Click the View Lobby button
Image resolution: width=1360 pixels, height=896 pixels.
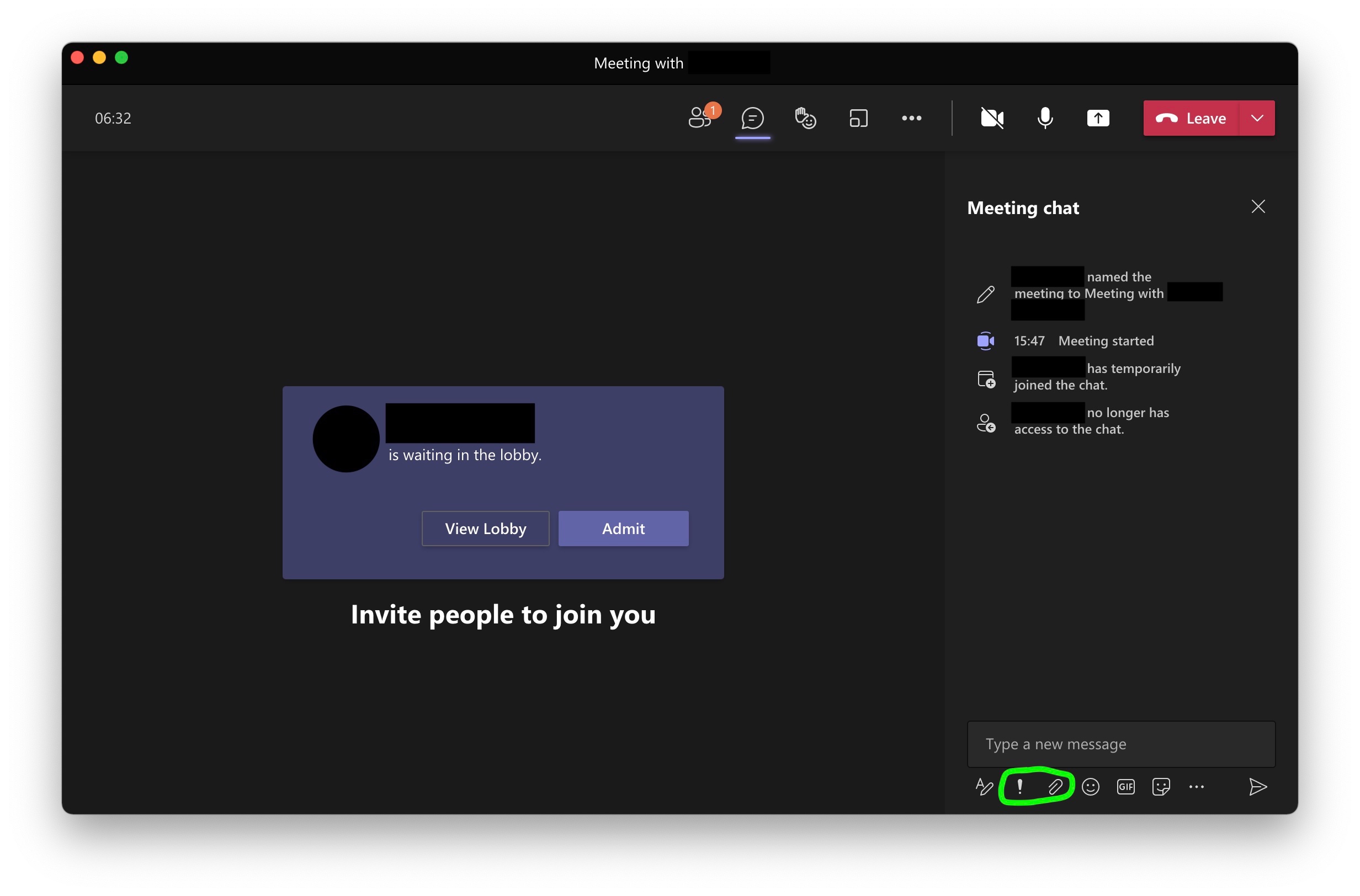click(x=485, y=529)
